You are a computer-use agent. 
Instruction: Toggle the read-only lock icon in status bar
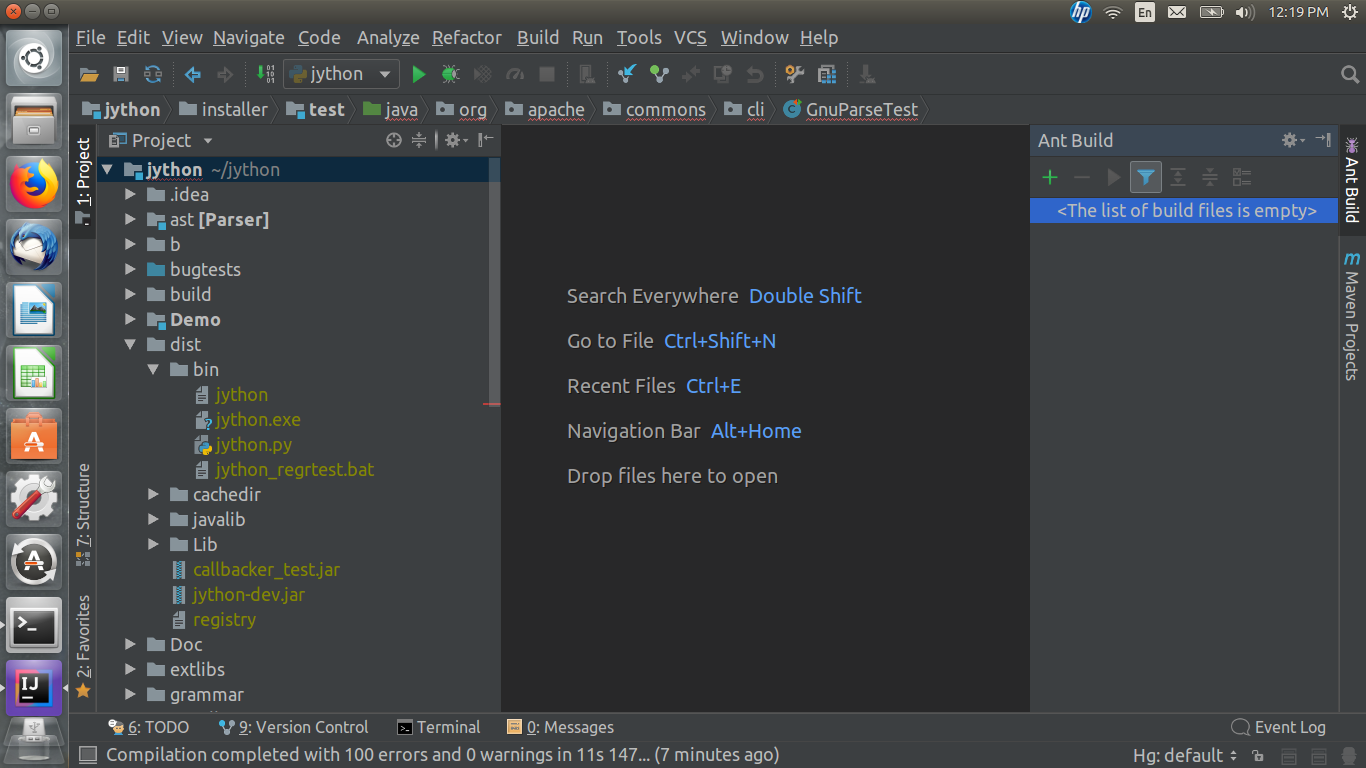coord(1258,756)
